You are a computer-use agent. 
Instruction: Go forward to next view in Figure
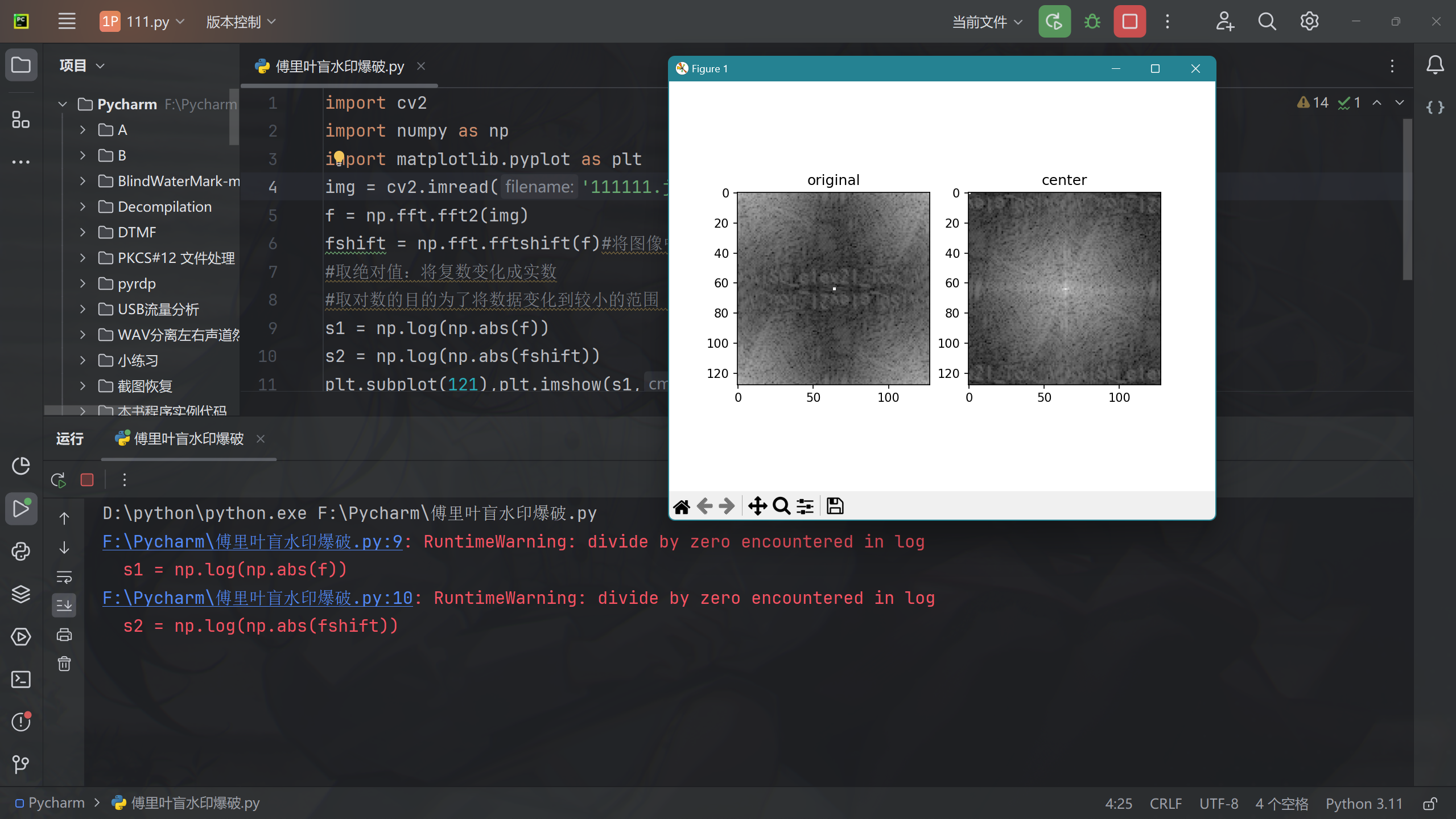pos(727,506)
